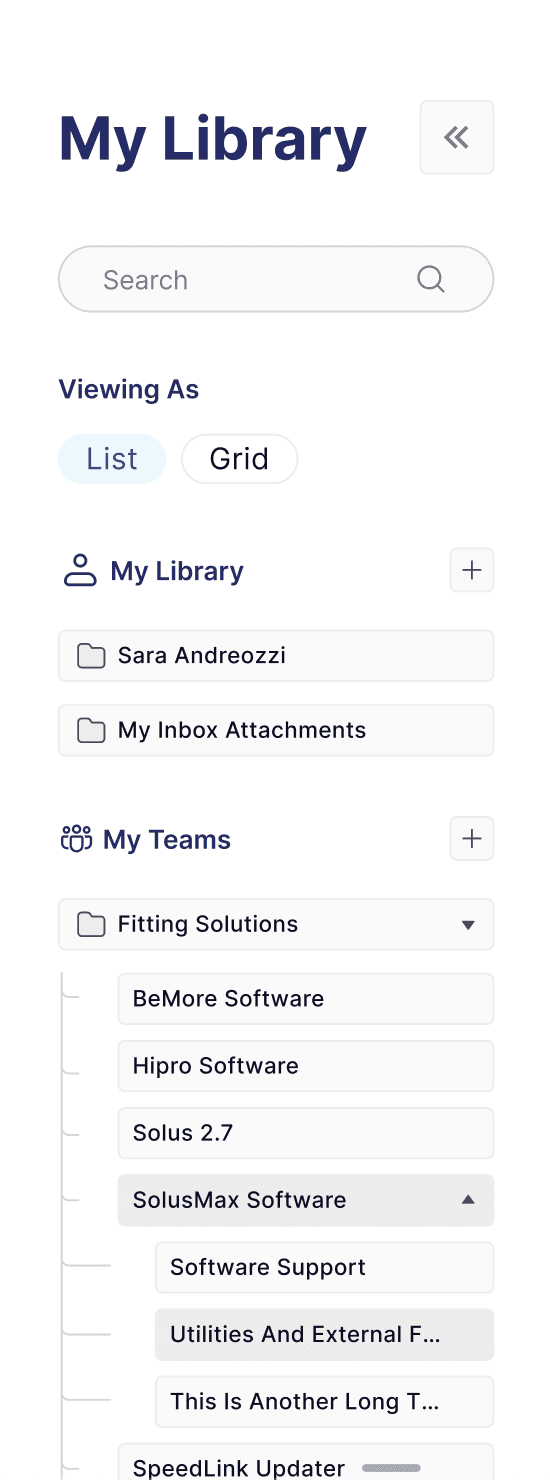Switch view to List mode
550x1480 pixels.
pyautogui.click(x=112, y=459)
